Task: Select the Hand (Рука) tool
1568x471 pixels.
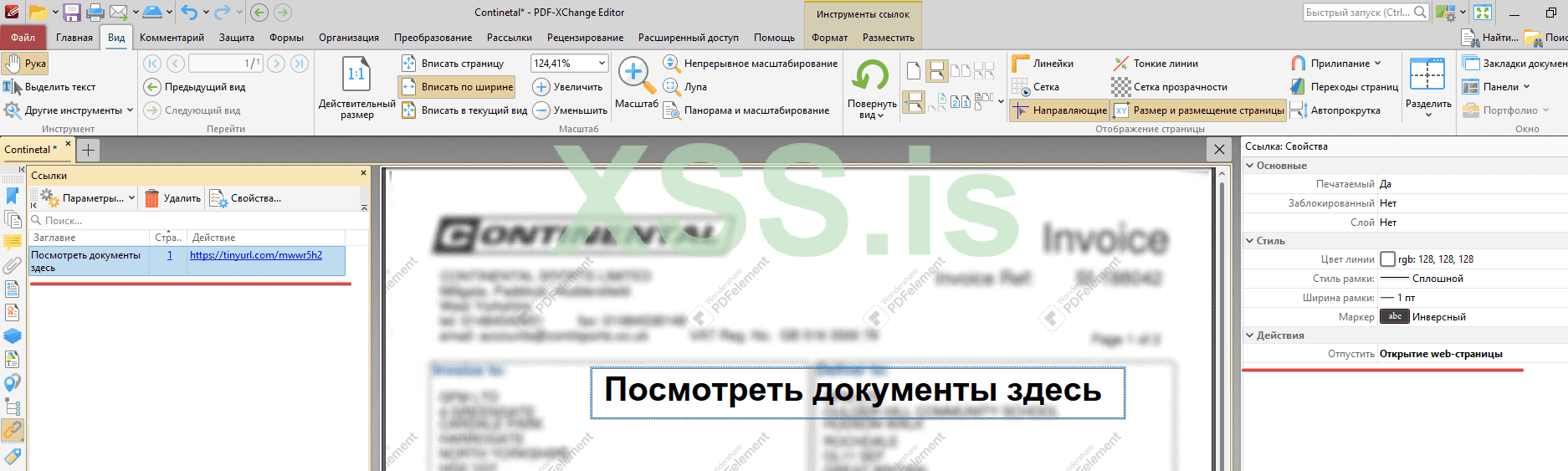Action: pyautogui.click(x=25, y=64)
